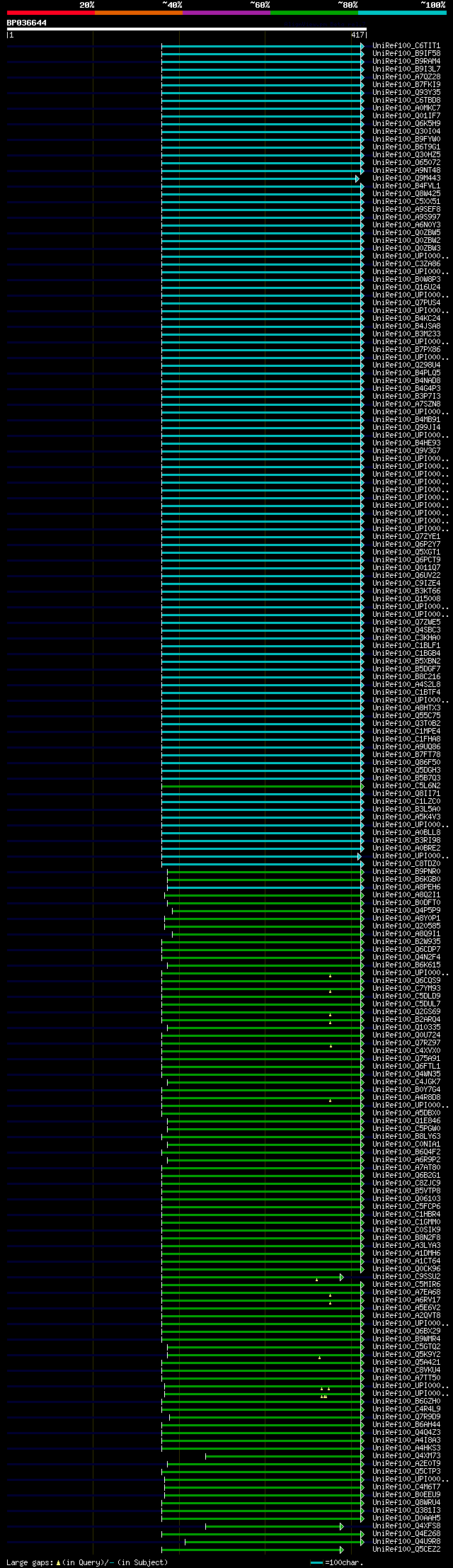
Task: Select the UniRef100_A4R8D8 label
Action: tap(406, 1097)
